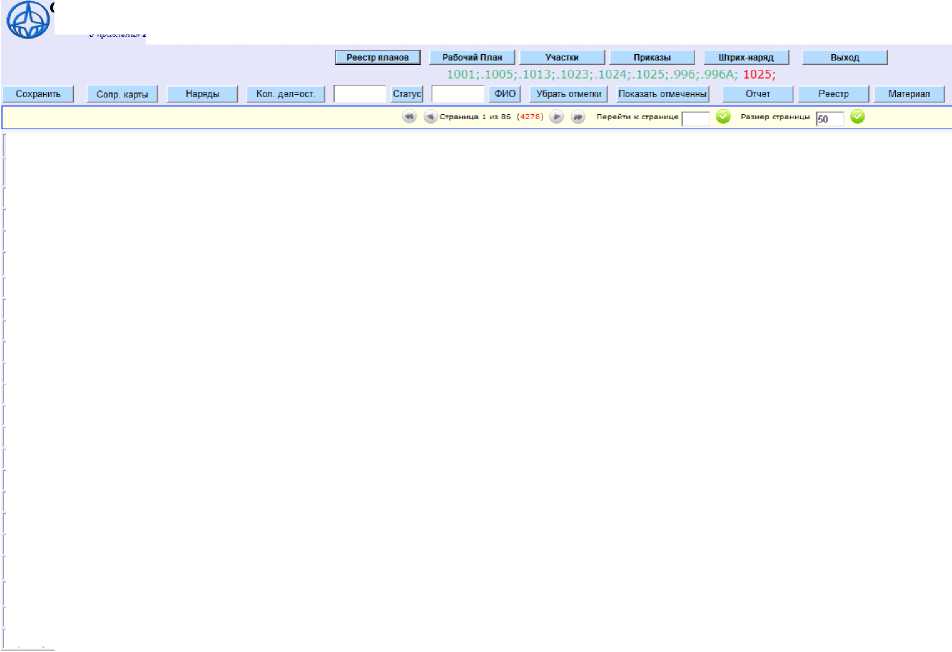Image resolution: width=952 pixels, height=652 pixels.
Task: Click the Размер страницы field showing 50
Action: point(830,119)
